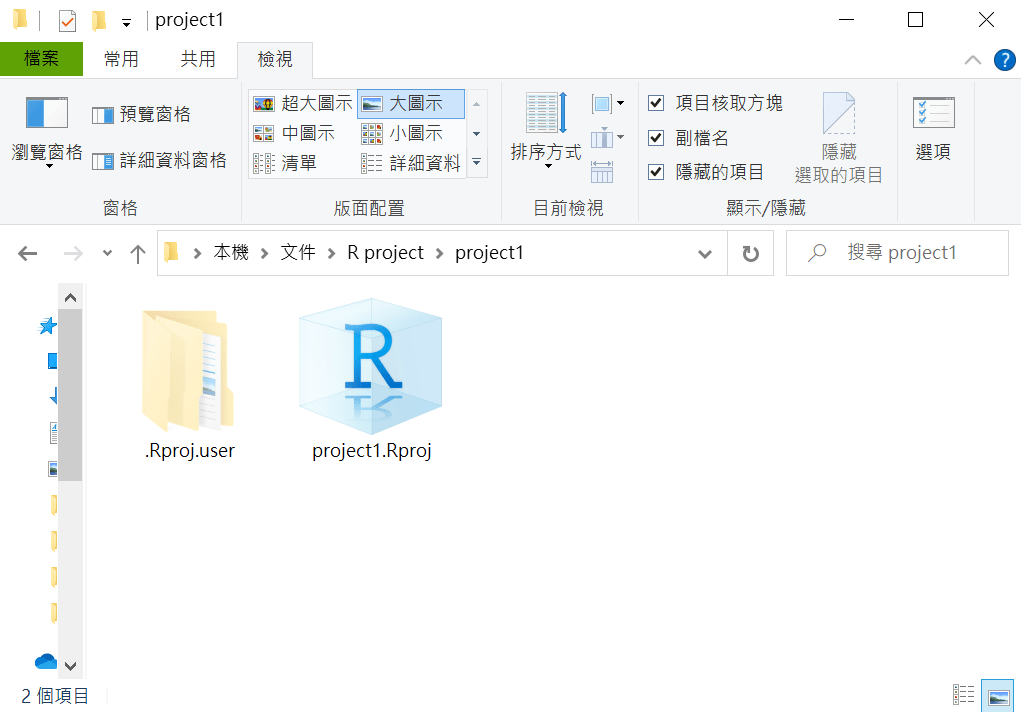
Task: Click the refresh button beside address bar
Action: 750,254
